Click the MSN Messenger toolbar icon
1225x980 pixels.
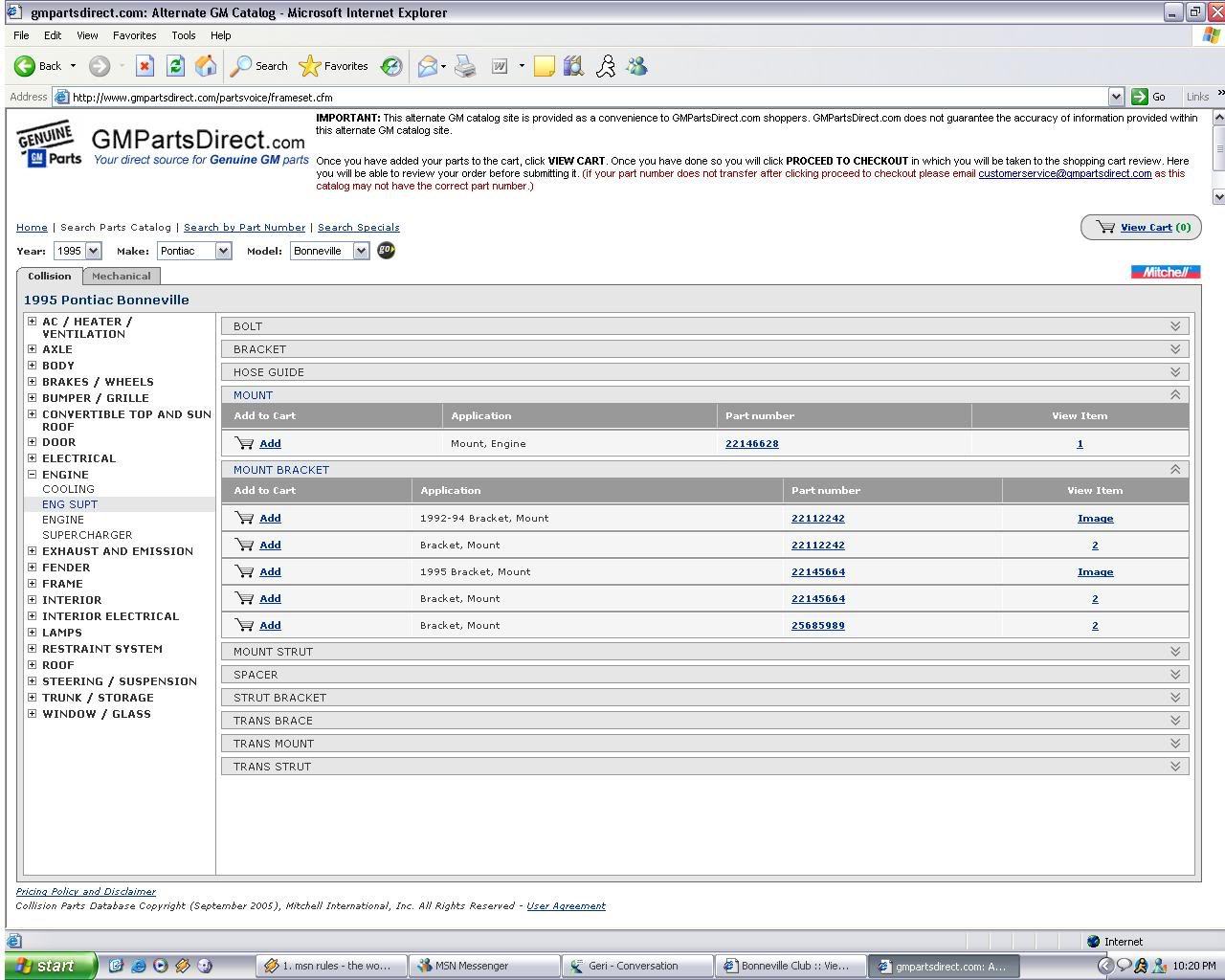click(636, 66)
